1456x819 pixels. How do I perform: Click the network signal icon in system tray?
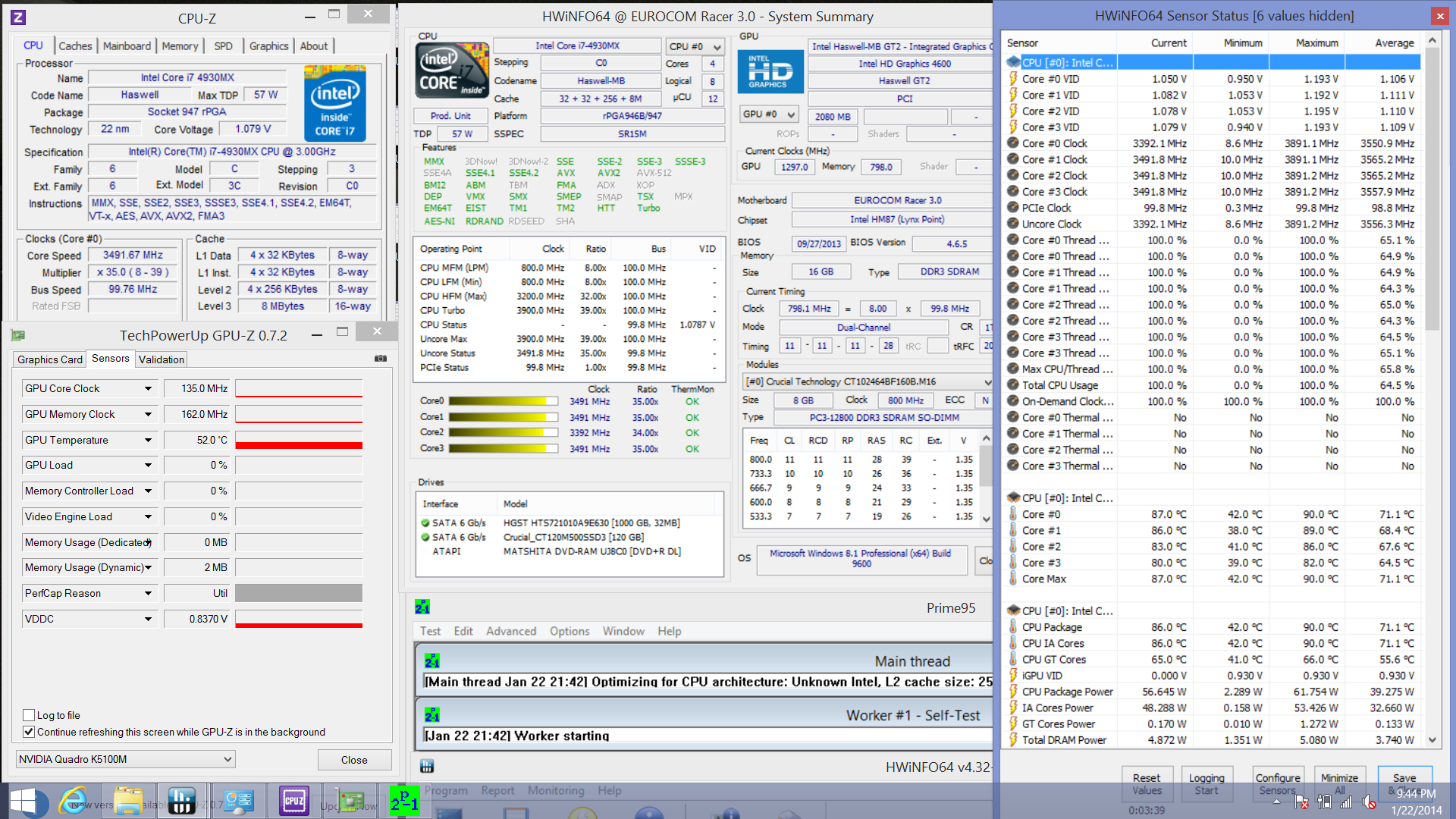tap(1347, 802)
